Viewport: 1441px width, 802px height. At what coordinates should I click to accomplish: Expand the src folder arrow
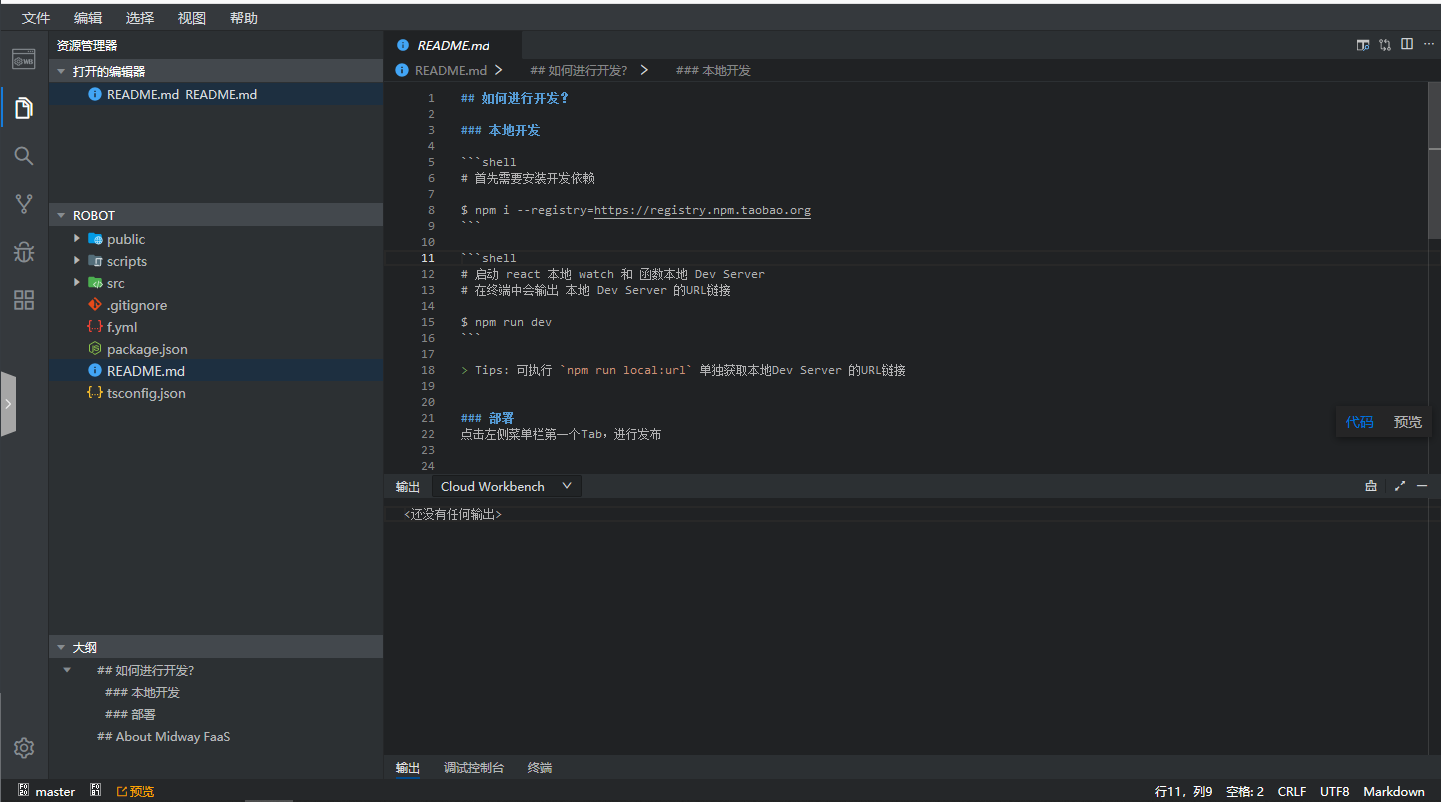tap(77, 283)
